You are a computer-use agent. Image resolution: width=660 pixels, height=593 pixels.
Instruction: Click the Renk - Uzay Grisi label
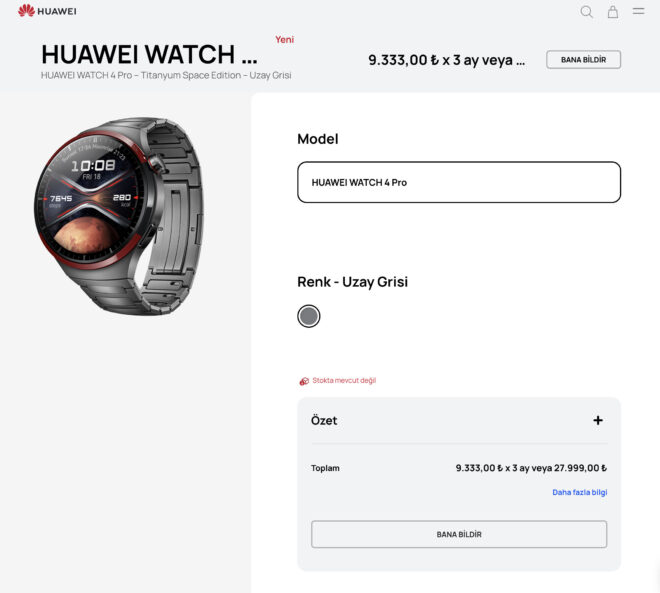(x=352, y=282)
